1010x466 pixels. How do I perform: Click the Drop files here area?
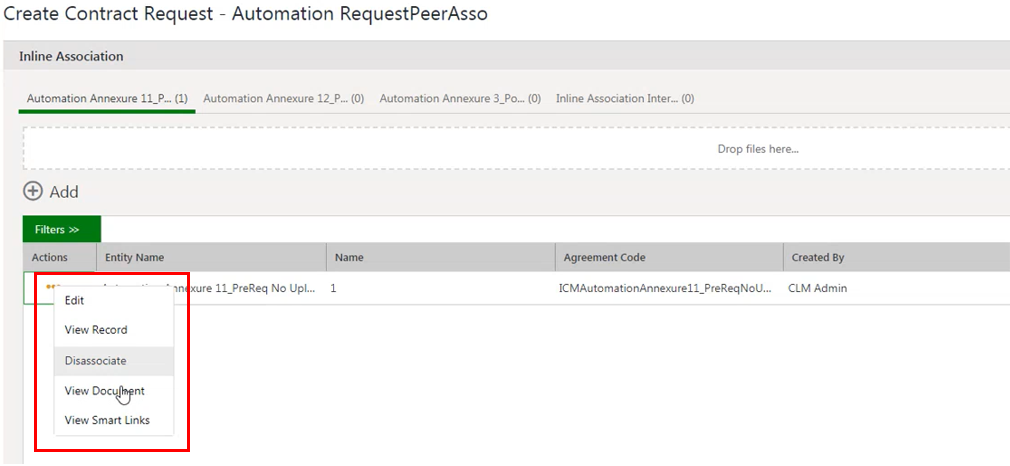pos(517,149)
